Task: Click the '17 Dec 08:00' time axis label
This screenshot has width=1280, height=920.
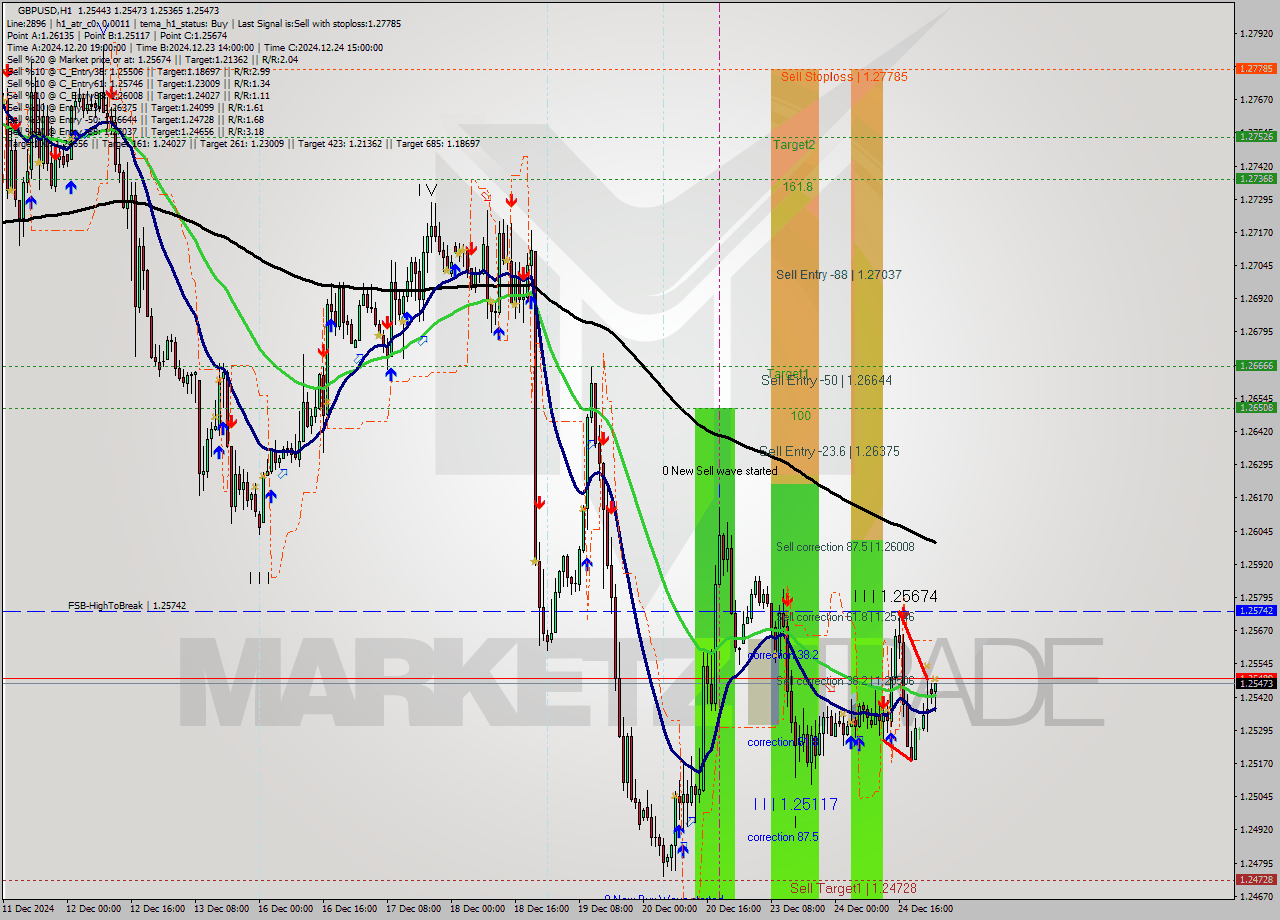Action: pos(413,909)
